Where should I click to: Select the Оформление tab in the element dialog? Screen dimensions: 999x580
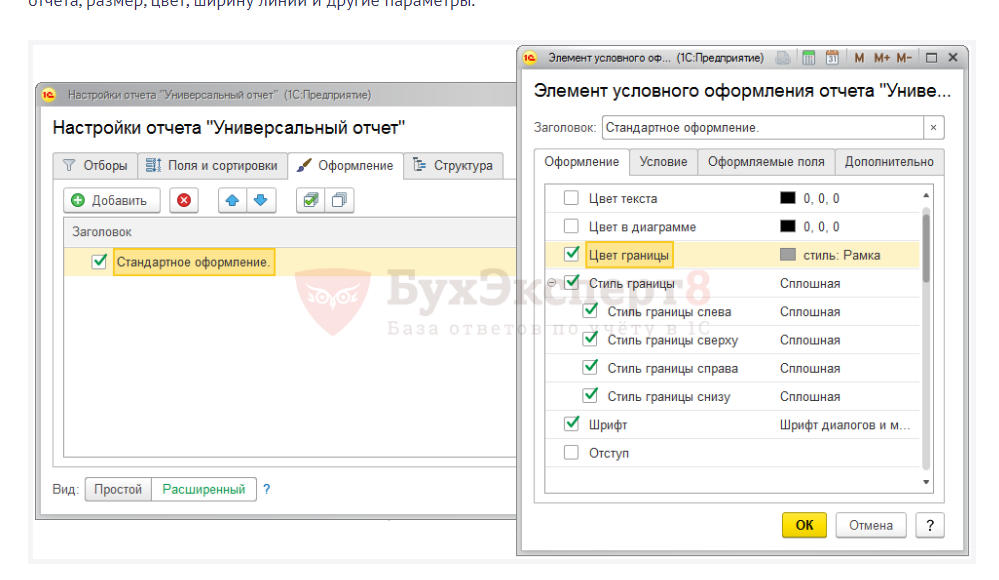pos(582,162)
